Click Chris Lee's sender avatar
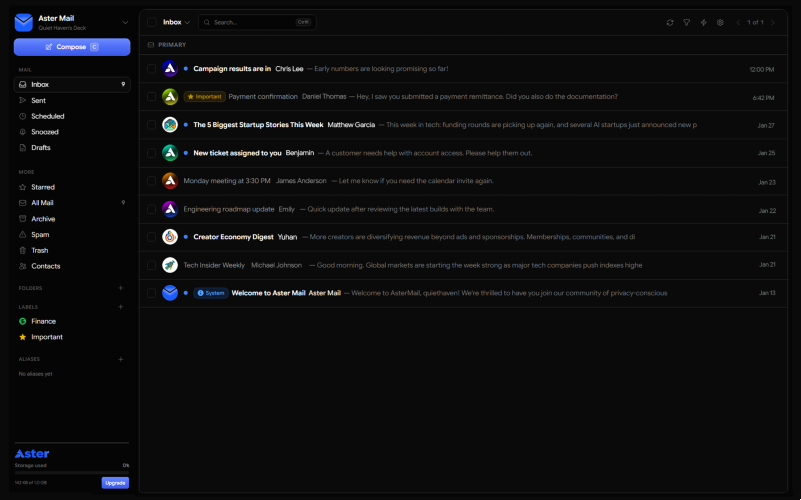The height and width of the screenshot is (500, 801). tap(170, 68)
